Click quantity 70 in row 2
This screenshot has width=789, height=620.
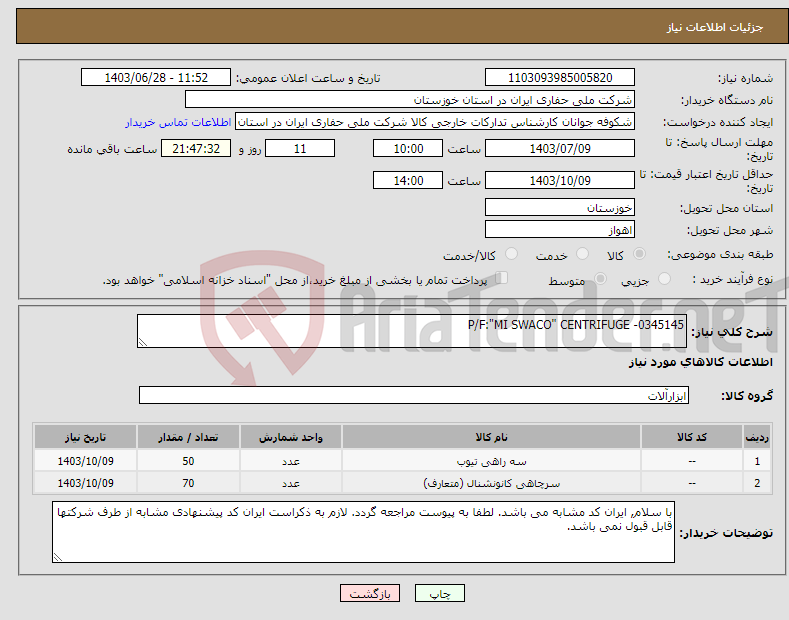(188, 483)
